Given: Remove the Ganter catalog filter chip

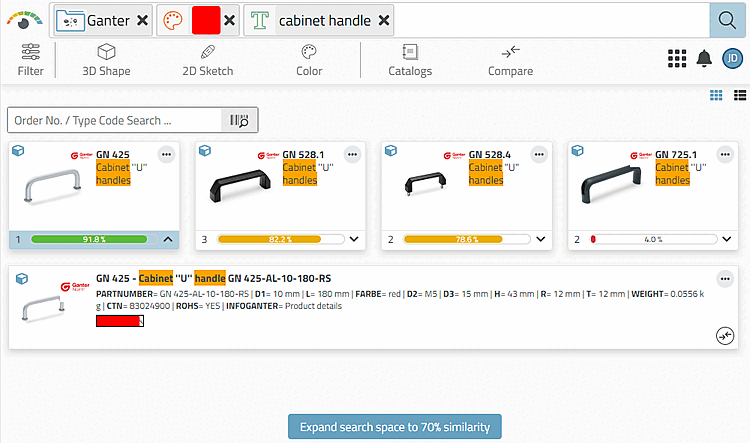Looking at the screenshot, I should click(142, 21).
